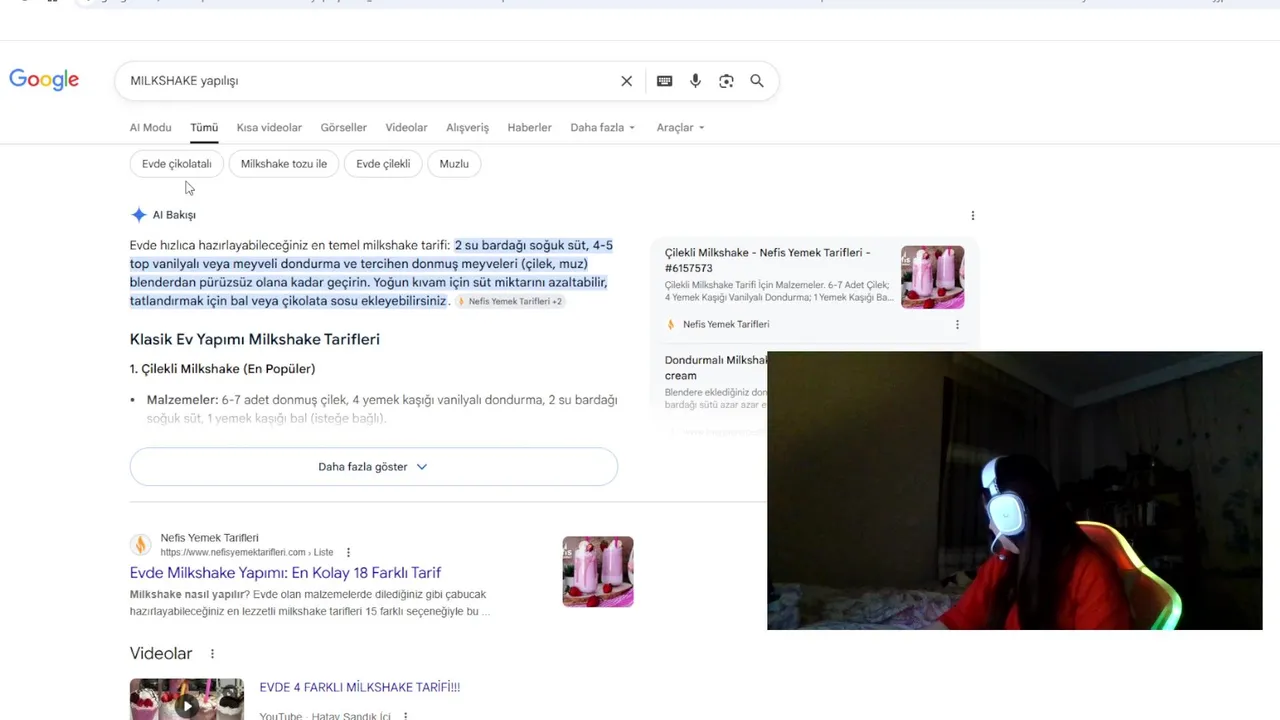This screenshot has width=1280, height=720.
Task: Select the Muzlu filter chip
Action: point(454,164)
